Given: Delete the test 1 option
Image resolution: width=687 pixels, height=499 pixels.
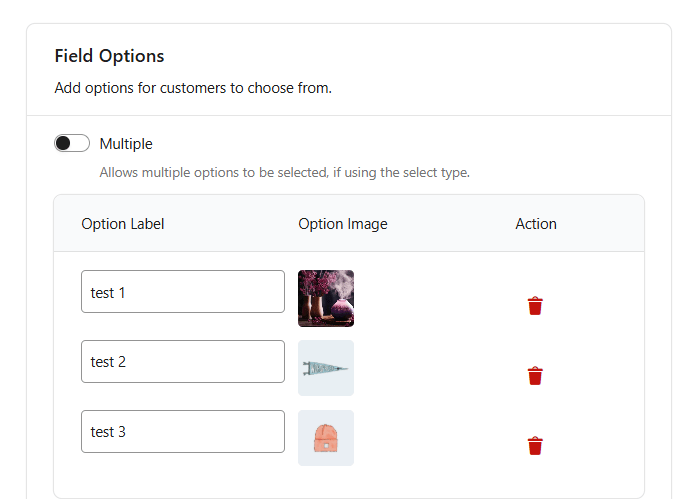Looking at the screenshot, I should pyautogui.click(x=535, y=306).
